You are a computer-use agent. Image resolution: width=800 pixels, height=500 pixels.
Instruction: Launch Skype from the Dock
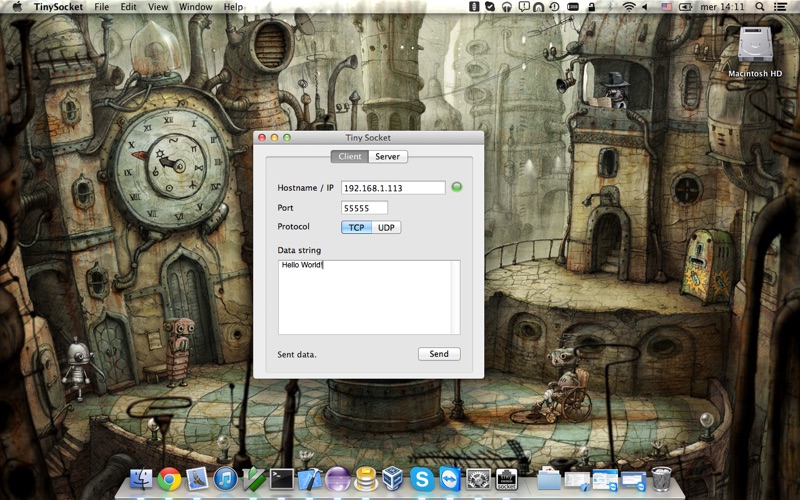coord(422,480)
